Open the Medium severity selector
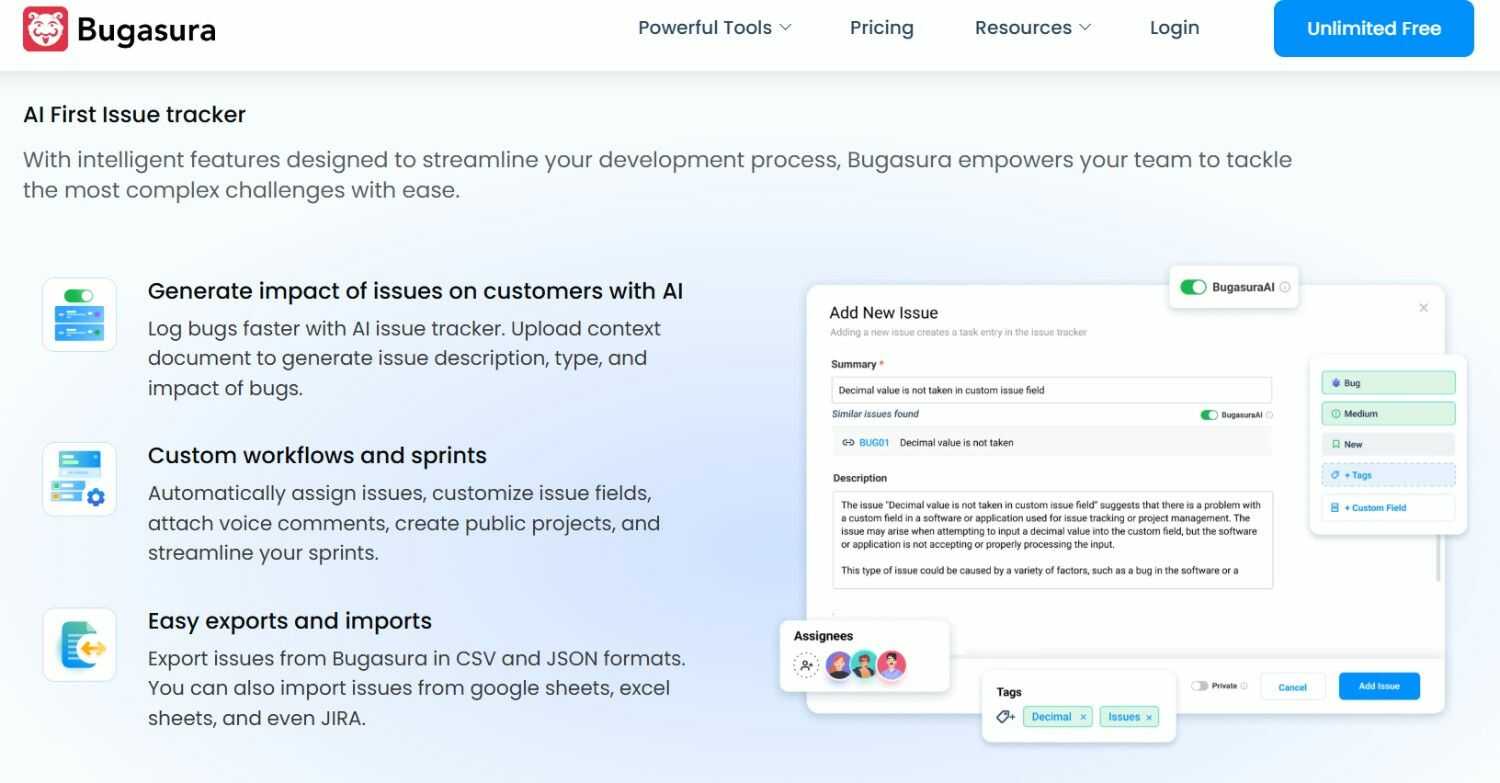The image size is (1500, 783). [1388, 413]
